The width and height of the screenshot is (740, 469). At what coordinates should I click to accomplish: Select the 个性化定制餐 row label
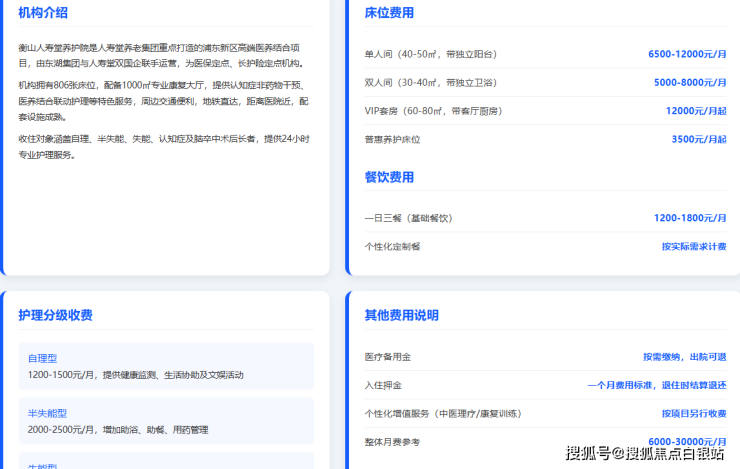click(392, 247)
